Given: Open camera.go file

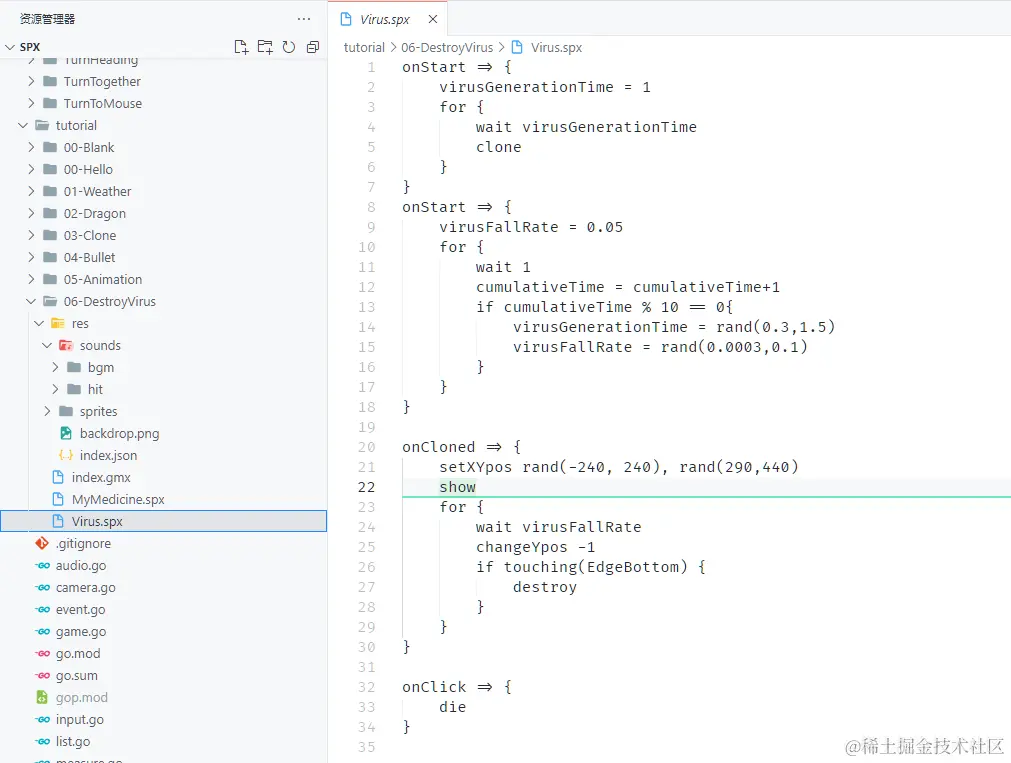Looking at the screenshot, I should [x=85, y=588].
